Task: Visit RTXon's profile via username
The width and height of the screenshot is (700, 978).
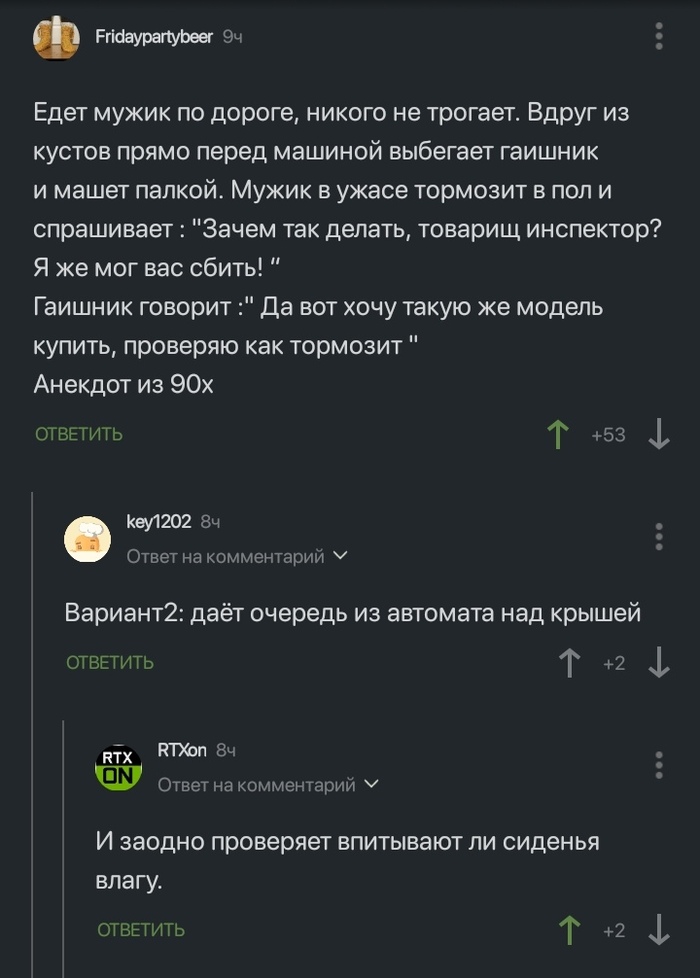Action: [182, 750]
